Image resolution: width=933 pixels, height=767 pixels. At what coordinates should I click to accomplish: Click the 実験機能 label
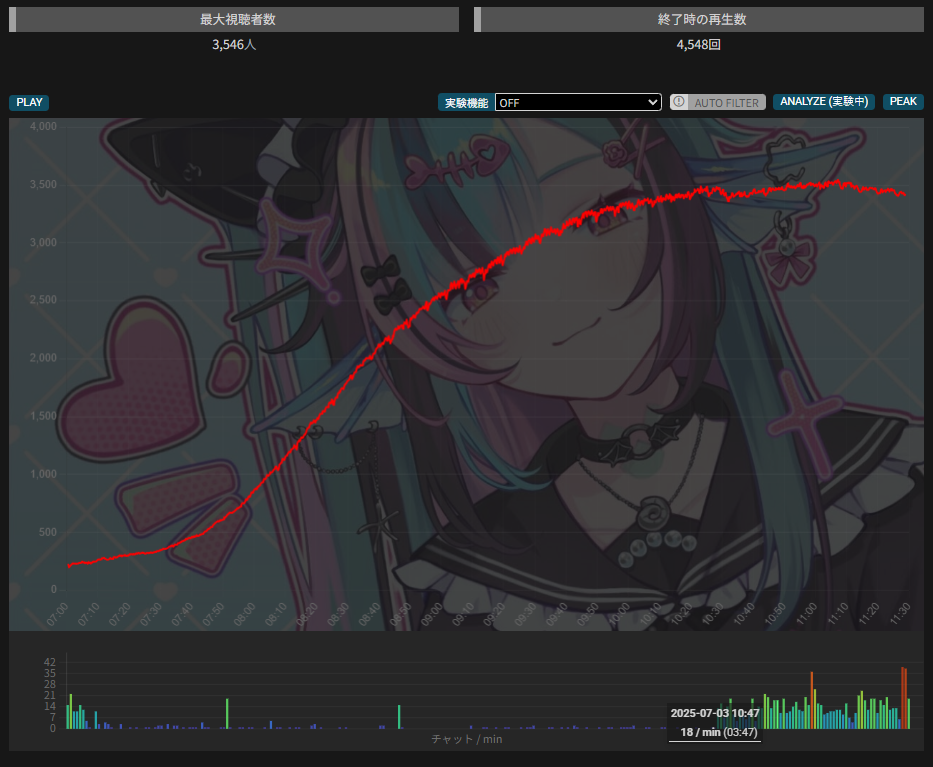(466, 102)
